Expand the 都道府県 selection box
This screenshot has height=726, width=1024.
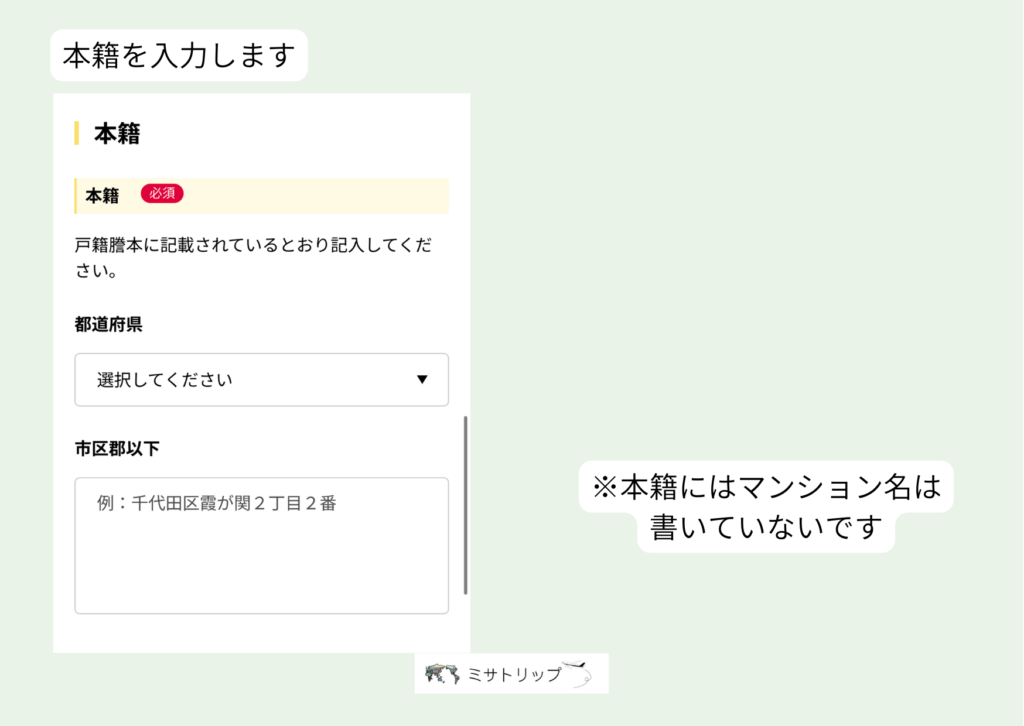pos(260,380)
